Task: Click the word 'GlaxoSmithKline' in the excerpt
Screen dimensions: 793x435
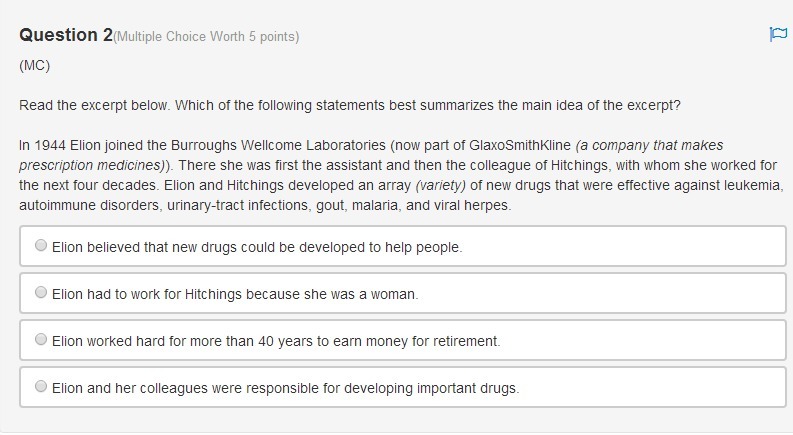Action: tap(520, 146)
